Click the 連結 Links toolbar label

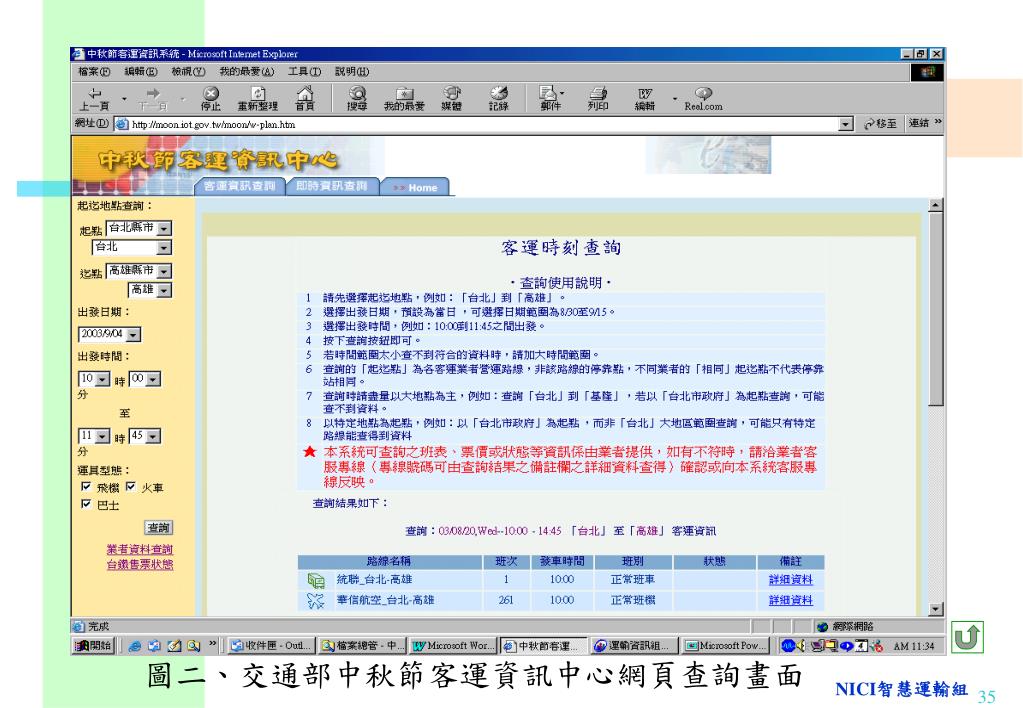click(x=919, y=123)
